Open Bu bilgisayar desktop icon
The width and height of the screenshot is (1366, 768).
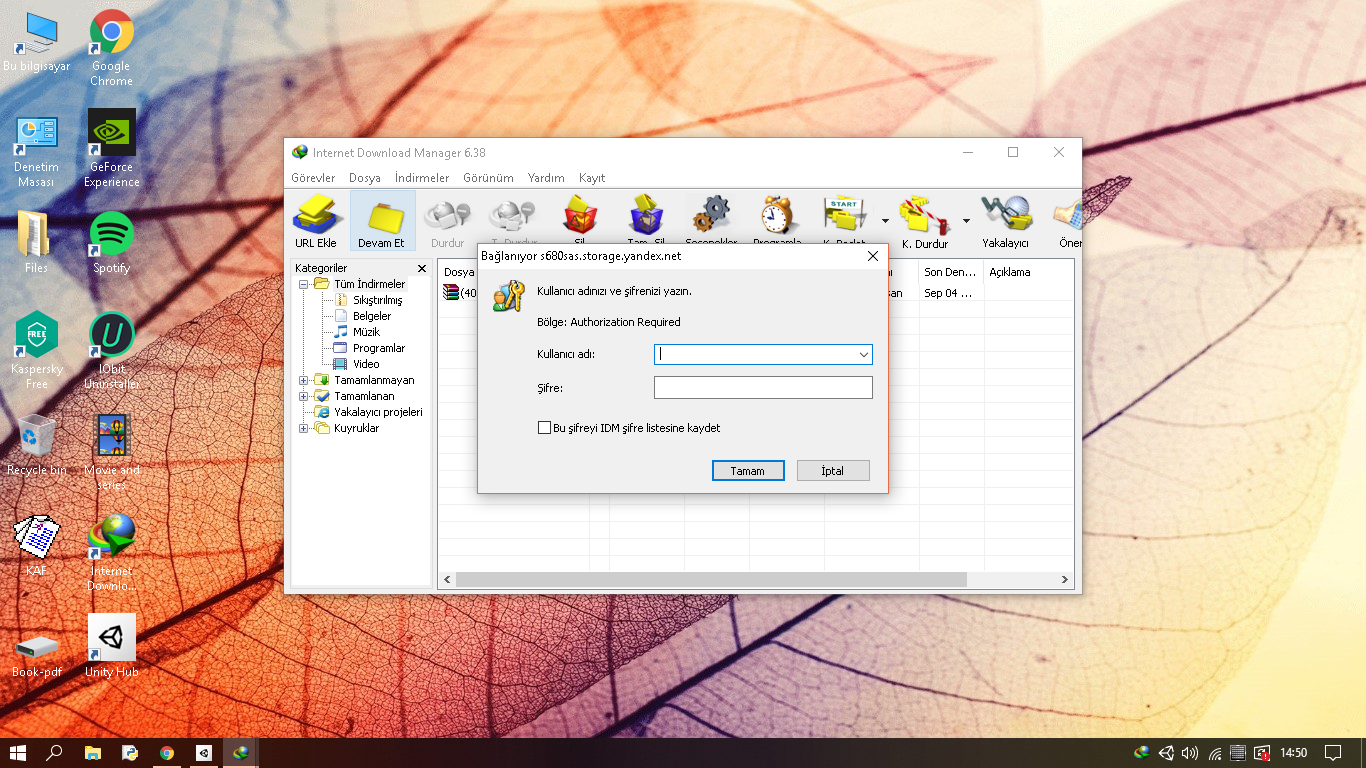pyautogui.click(x=36, y=42)
